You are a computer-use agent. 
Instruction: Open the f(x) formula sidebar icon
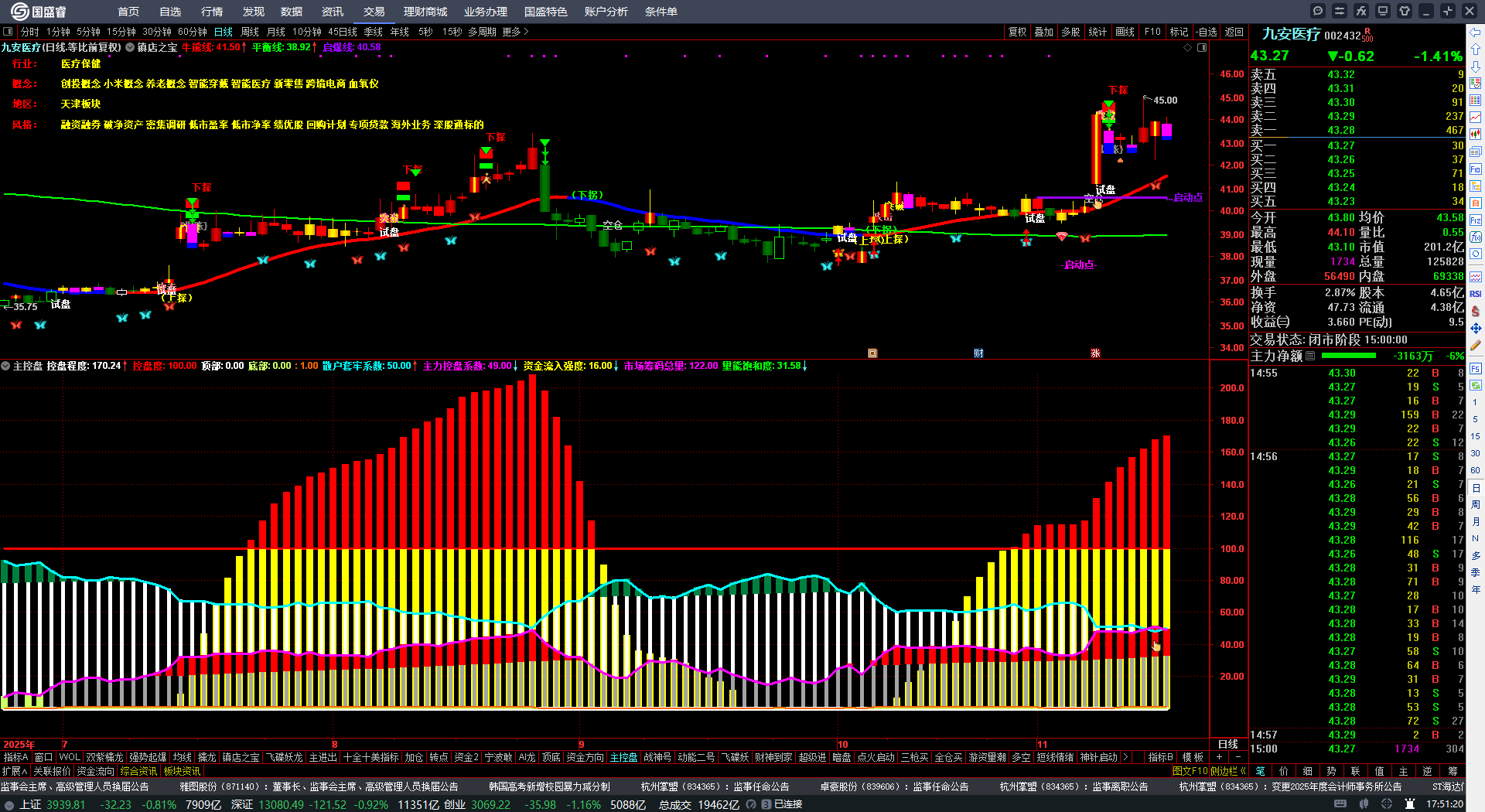[x=1476, y=237]
